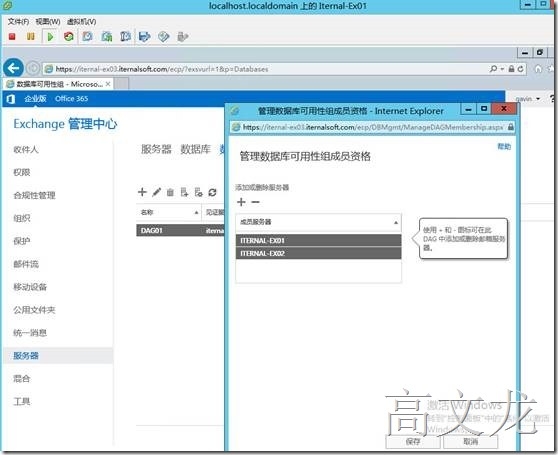Click the Office logo in the blue header
The height and width of the screenshot is (455, 558).
[x=11, y=99]
